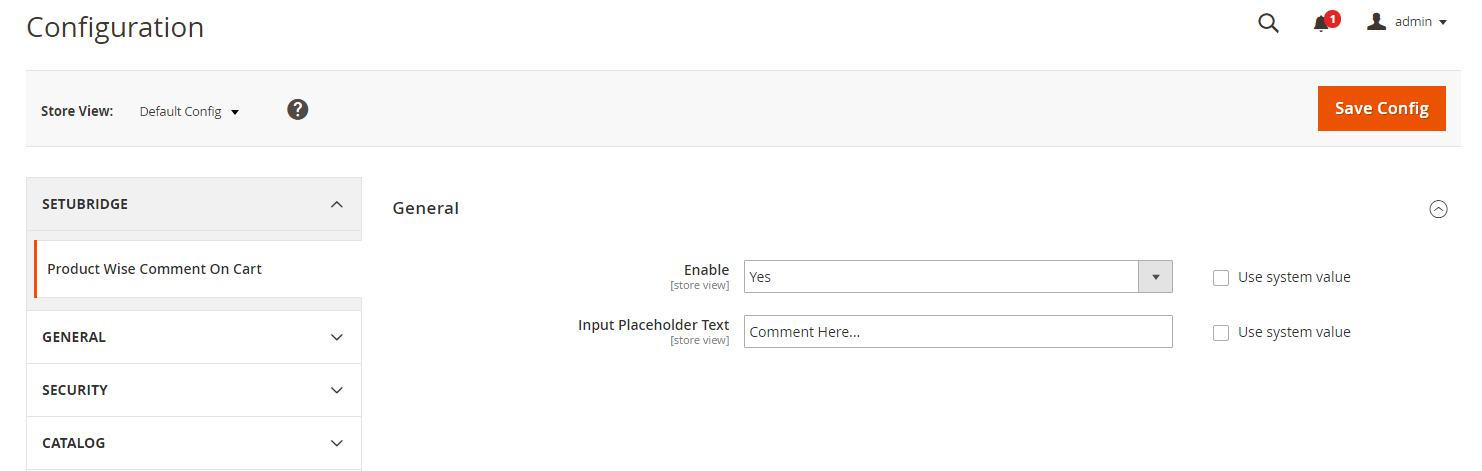
Task: Open the store view help question mark
Action: pyautogui.click(x=297, y=110)
